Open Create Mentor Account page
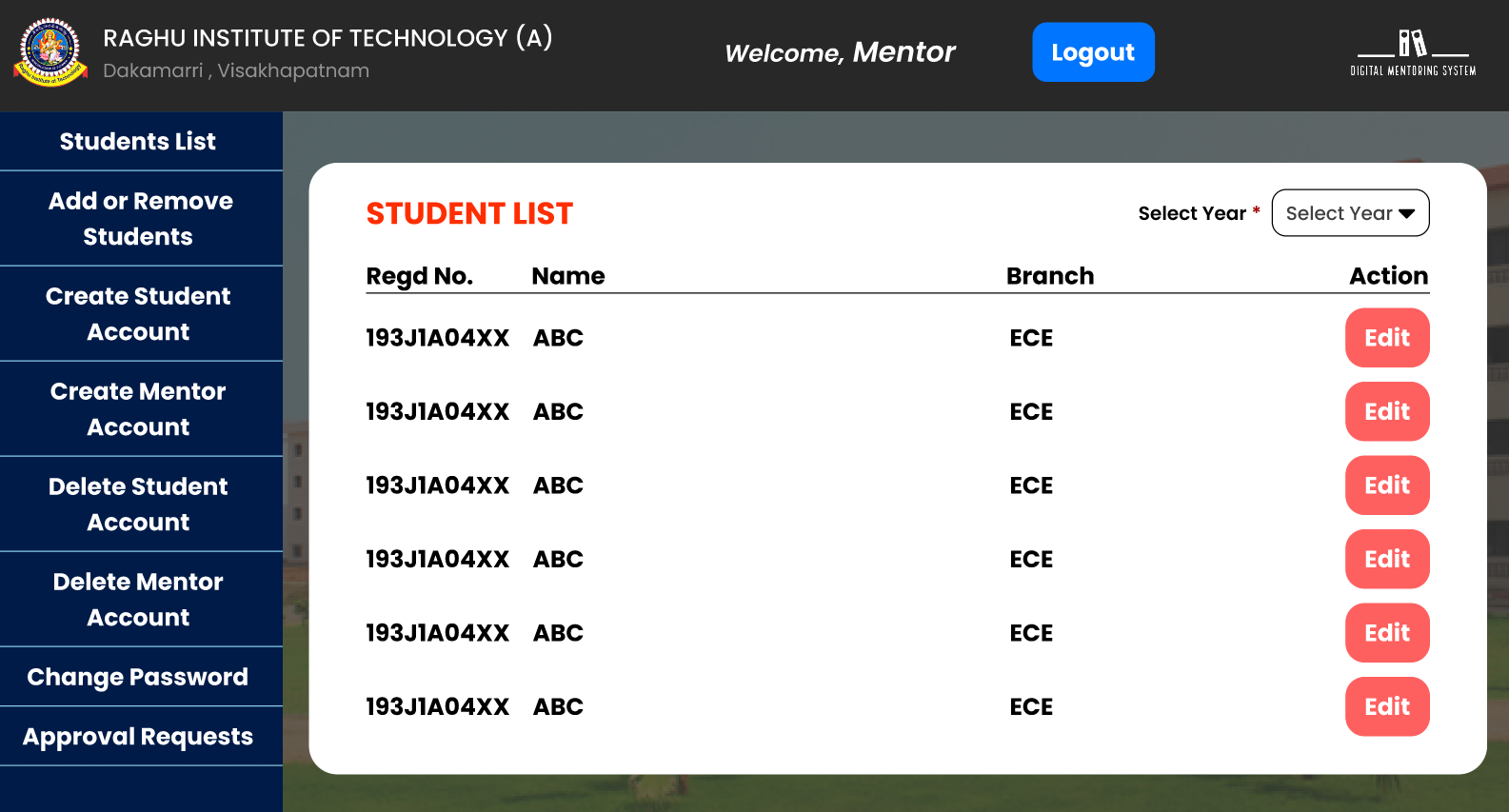This screenshot has width=1509, height=812. click(x=139, y=409)
